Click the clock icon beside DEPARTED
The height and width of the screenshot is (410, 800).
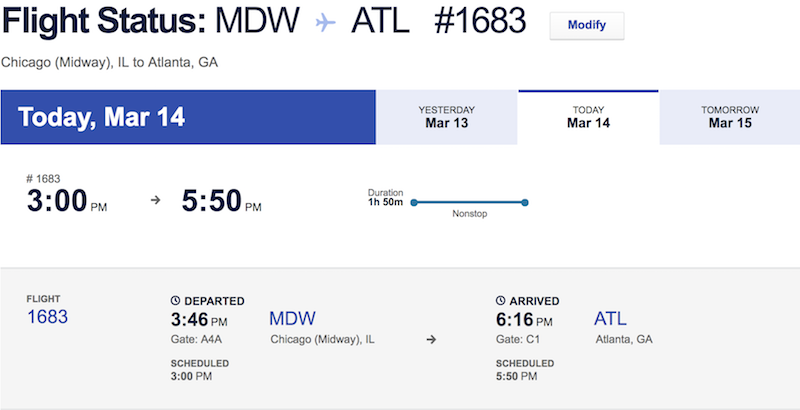coord(176,301)
